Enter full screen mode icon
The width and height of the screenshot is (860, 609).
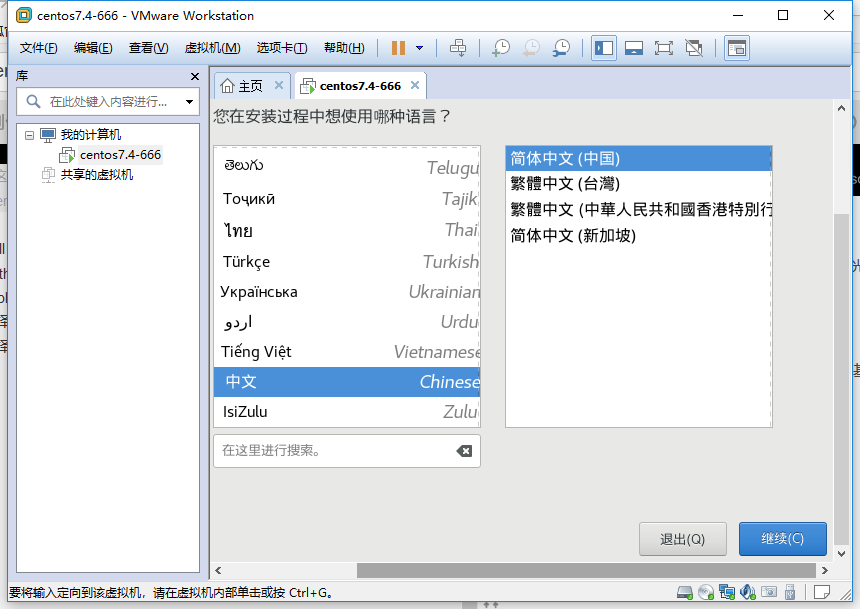[664, 48]
